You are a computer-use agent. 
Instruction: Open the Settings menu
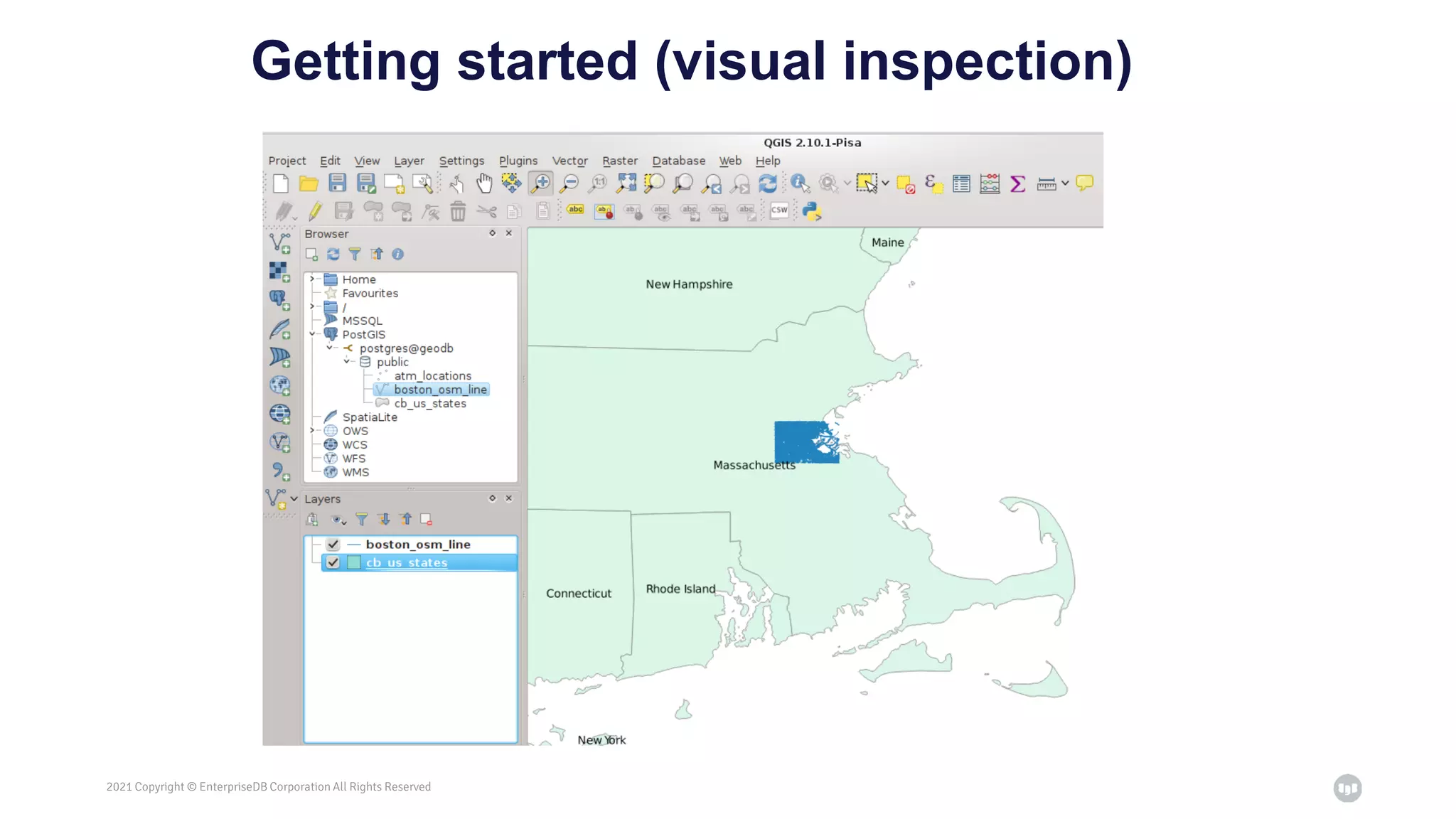461,161
